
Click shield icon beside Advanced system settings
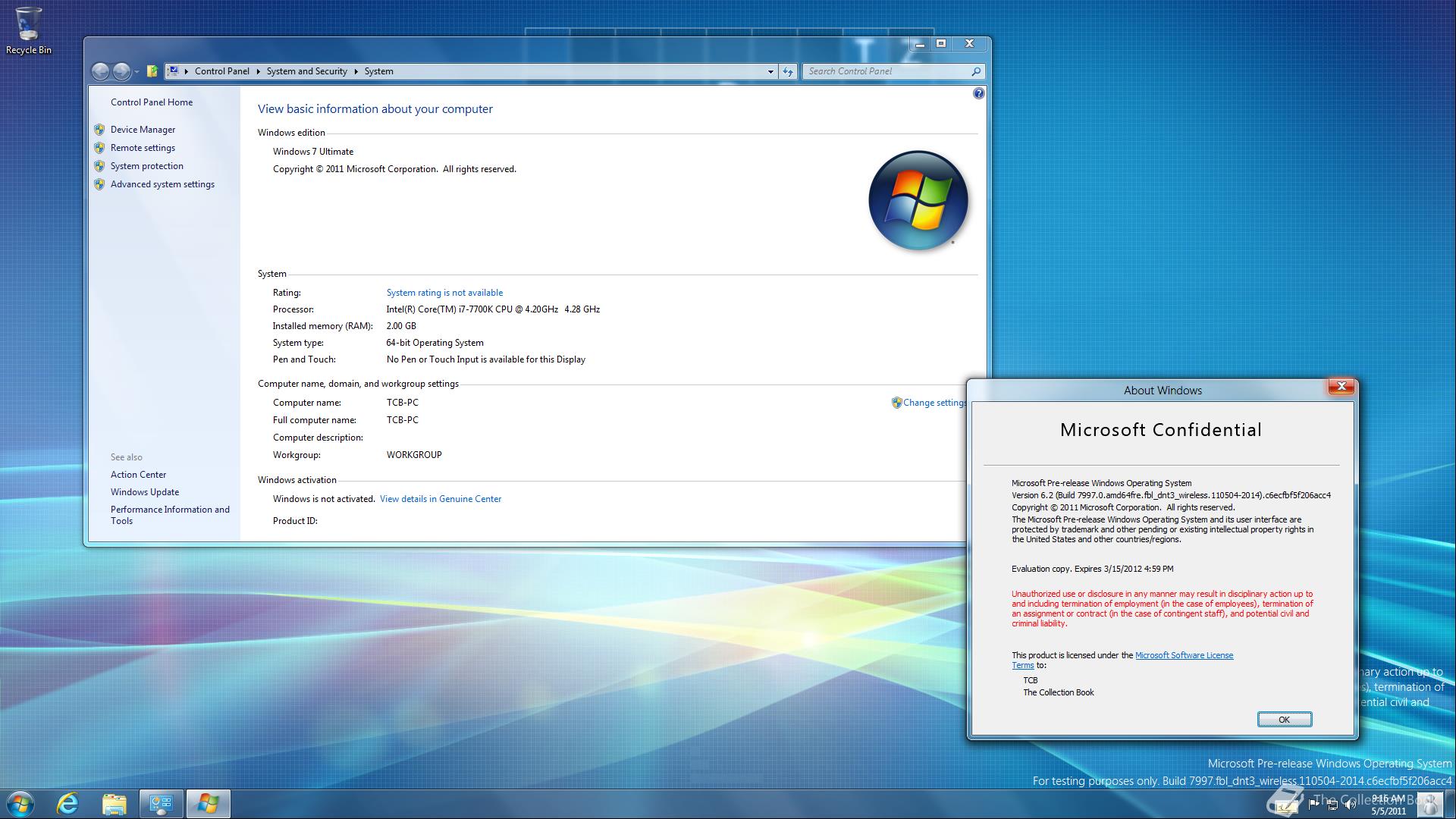(99, 184)
